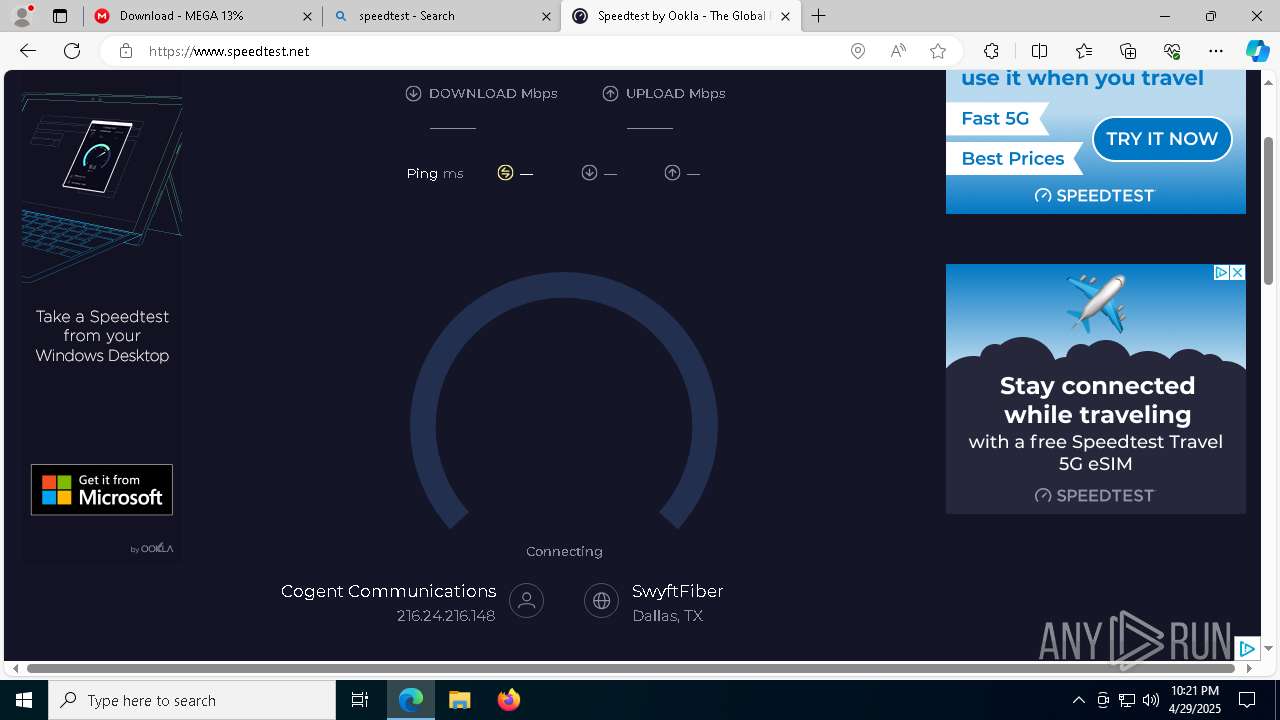The image size is (1280, 720).
Task: Open Browser essentials heart icon
Action: (x=1172, y=51)
